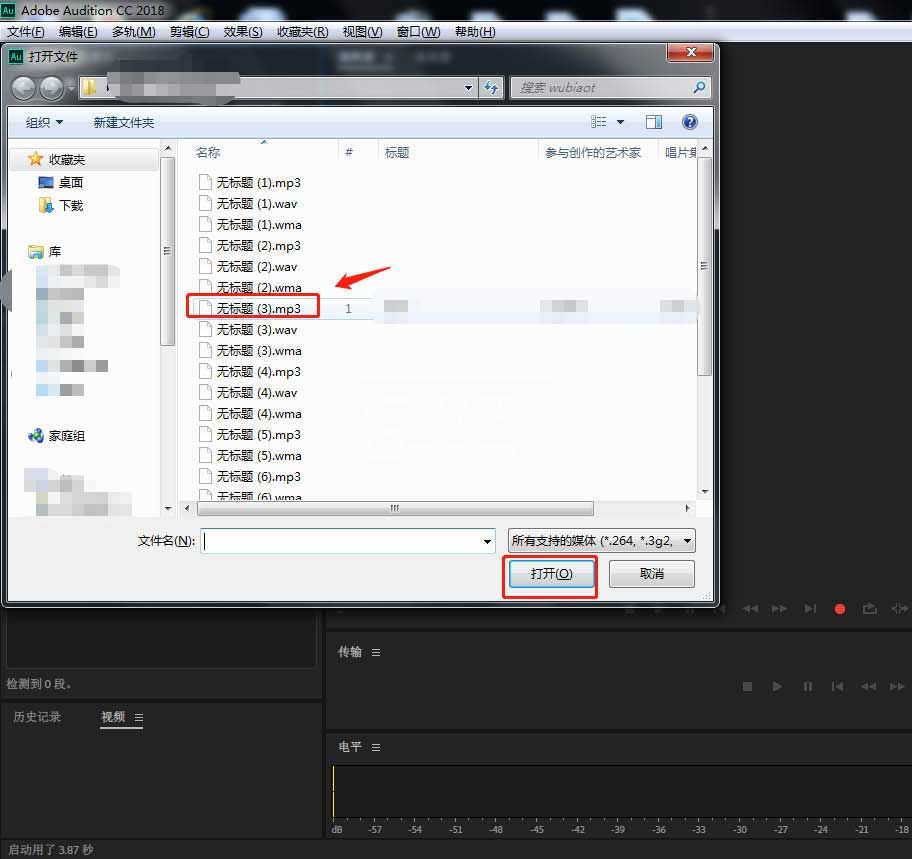Open the file name history dropdown
The image size is (912, 859).
tap(487, 541)
